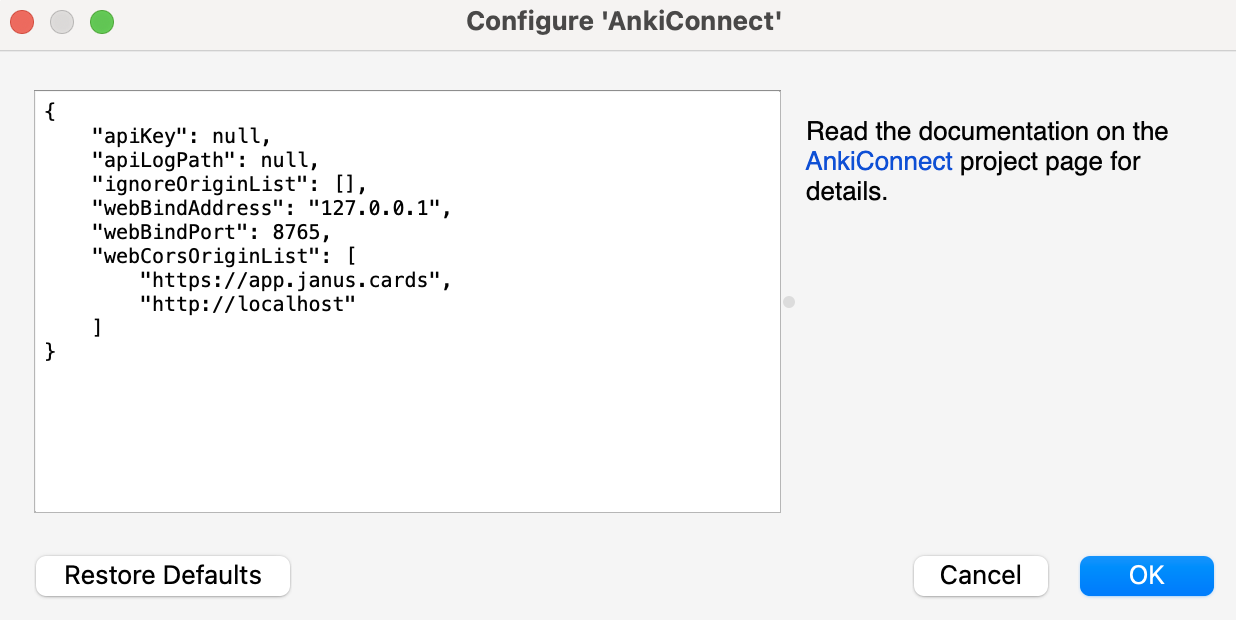Screen dimensions: 1236x620
Task: Close the Configure 'AnkiConnect' window
Action: click(21, 21)
